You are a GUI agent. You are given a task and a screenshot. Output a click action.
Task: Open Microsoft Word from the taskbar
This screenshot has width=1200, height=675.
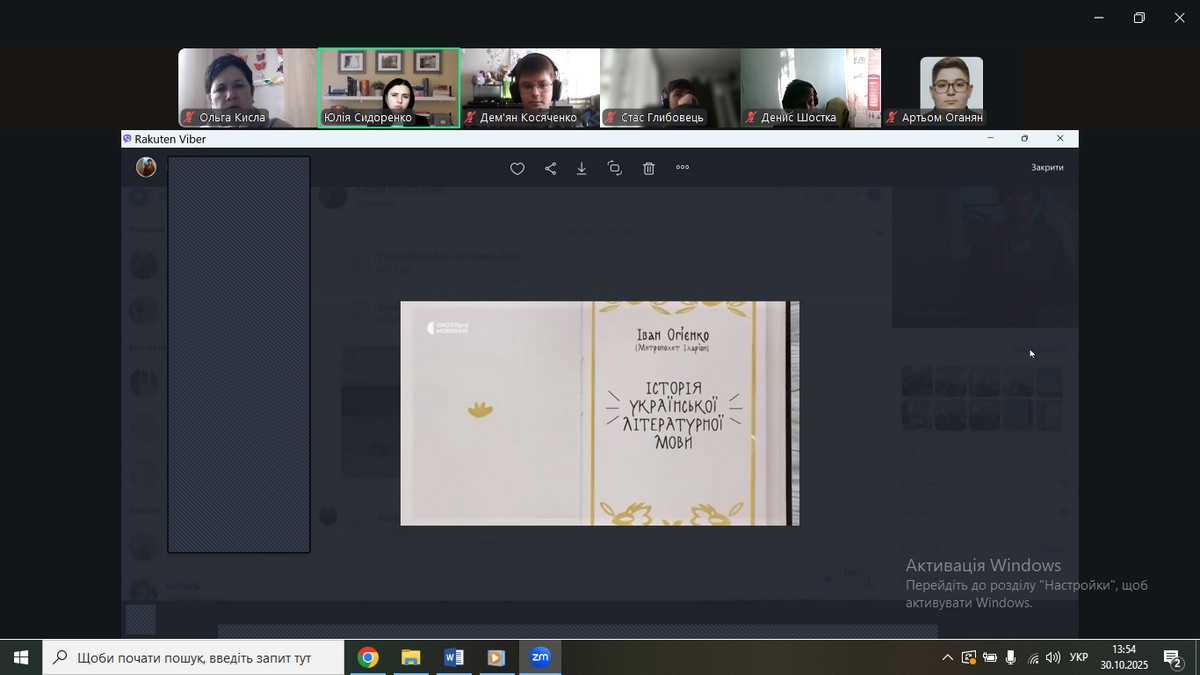tap(453, 657)
